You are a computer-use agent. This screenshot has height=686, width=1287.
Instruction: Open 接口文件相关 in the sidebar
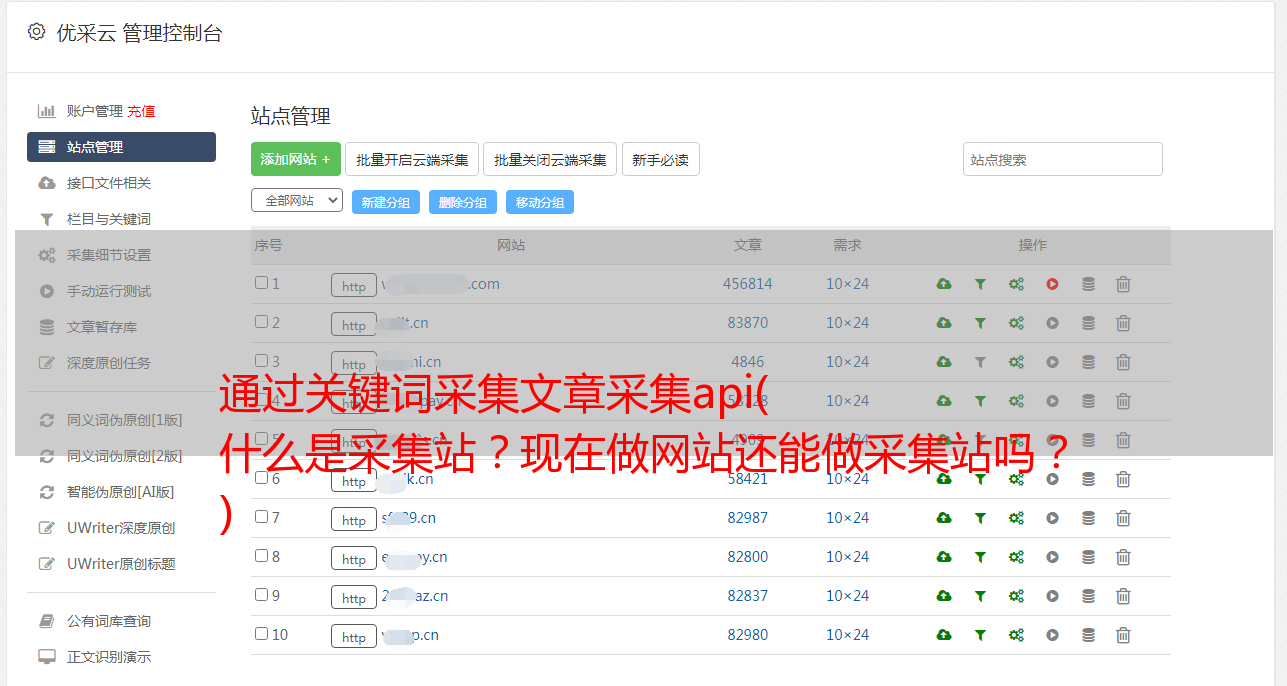pyautogui.click(x=108, y=183)
